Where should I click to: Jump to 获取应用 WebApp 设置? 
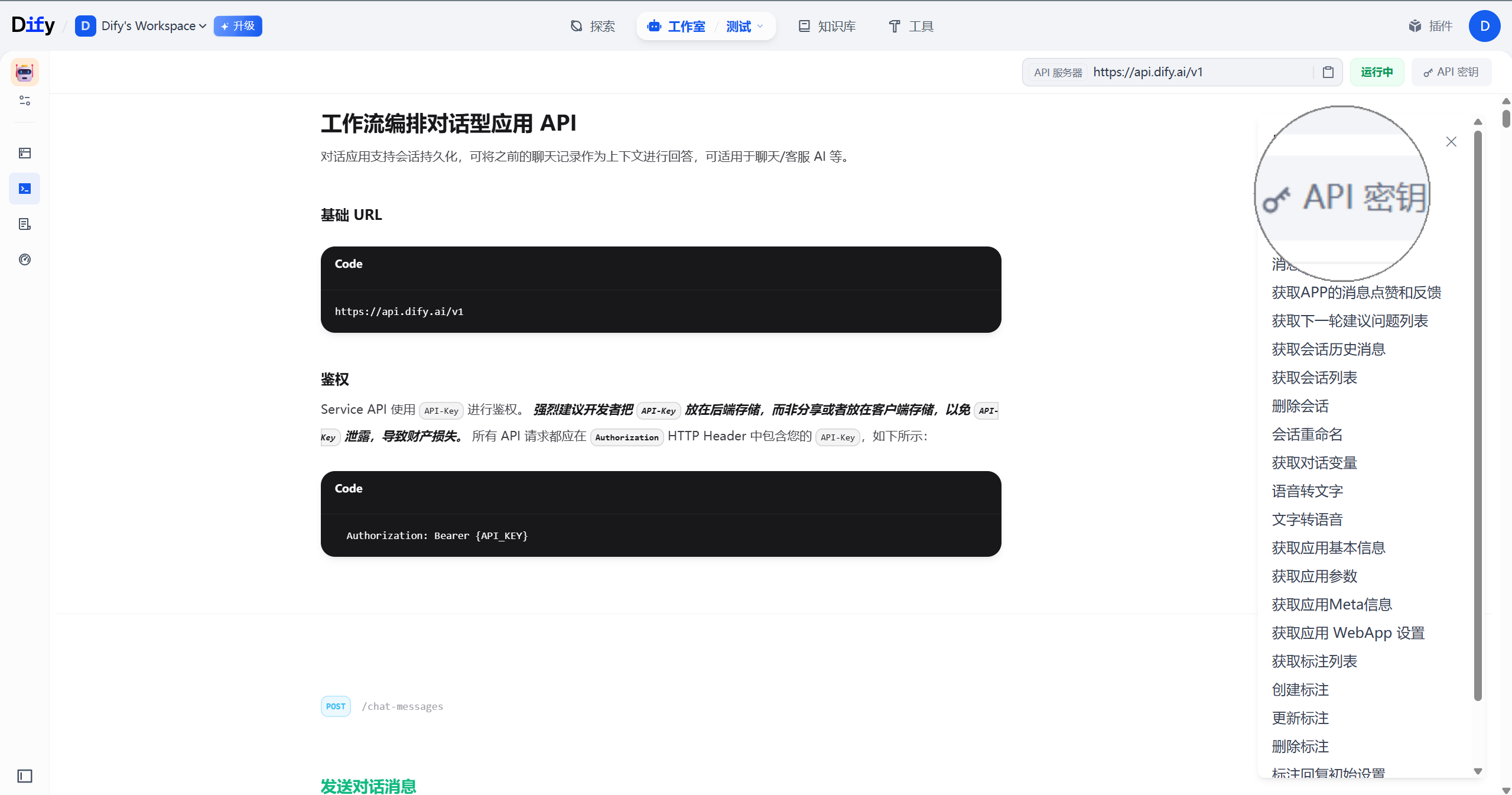pyautogui.click(x=1348, y=633)
